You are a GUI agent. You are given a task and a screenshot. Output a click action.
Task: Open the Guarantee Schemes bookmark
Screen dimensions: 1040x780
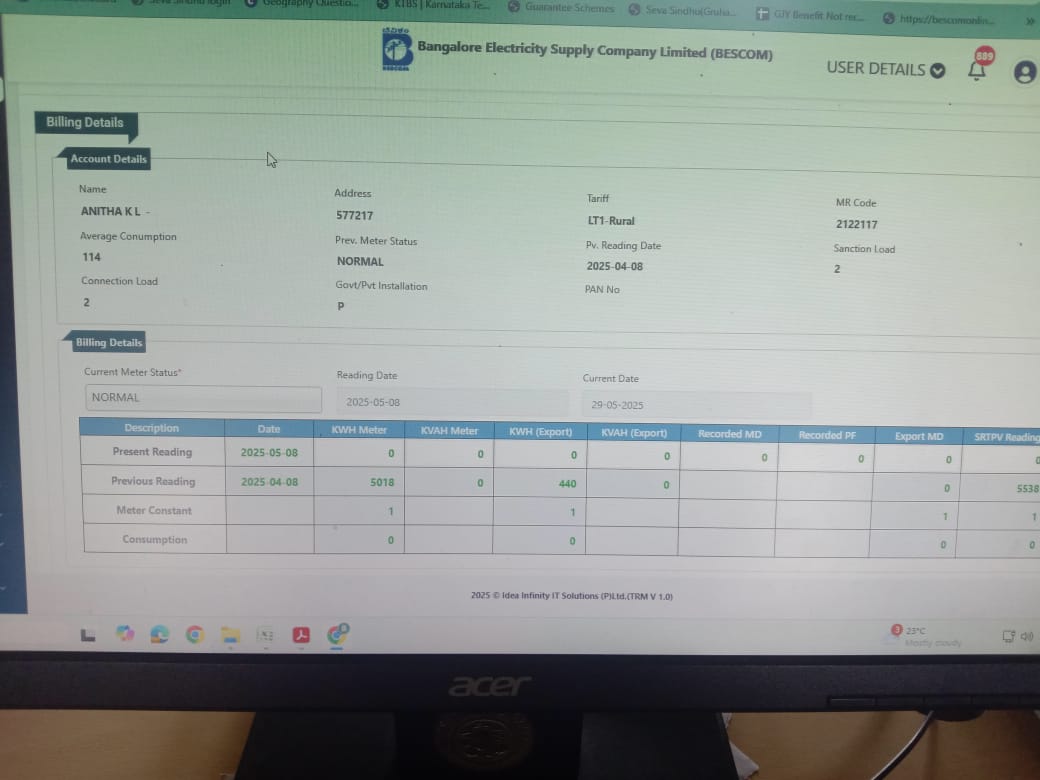(x=562, y=7)
